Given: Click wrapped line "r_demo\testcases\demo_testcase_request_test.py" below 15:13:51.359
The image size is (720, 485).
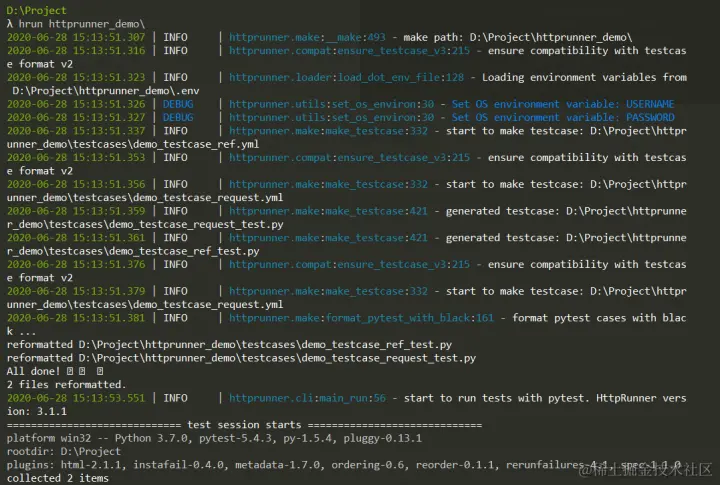Looking at the screenshot, I should pyautogui.click(x=145, y=224).
